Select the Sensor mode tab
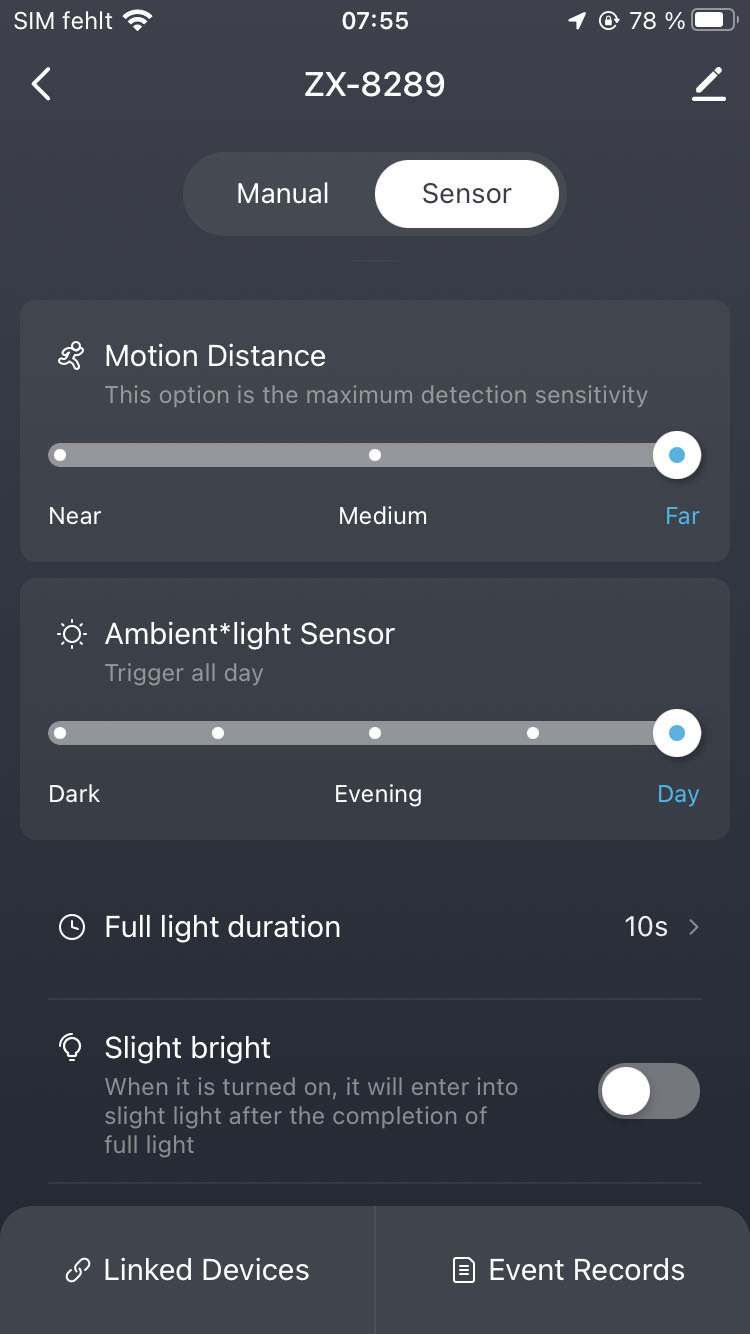 466,194
